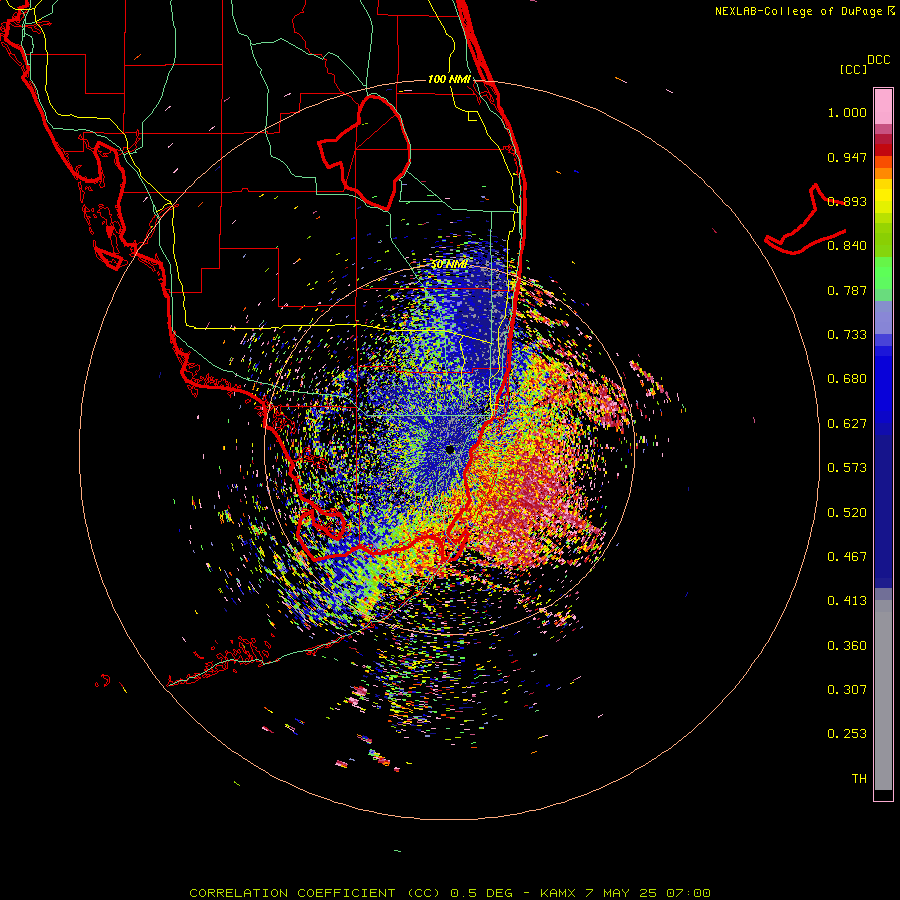Click the 0.307 scale value

pyautogui.click(x=847, y=690)
